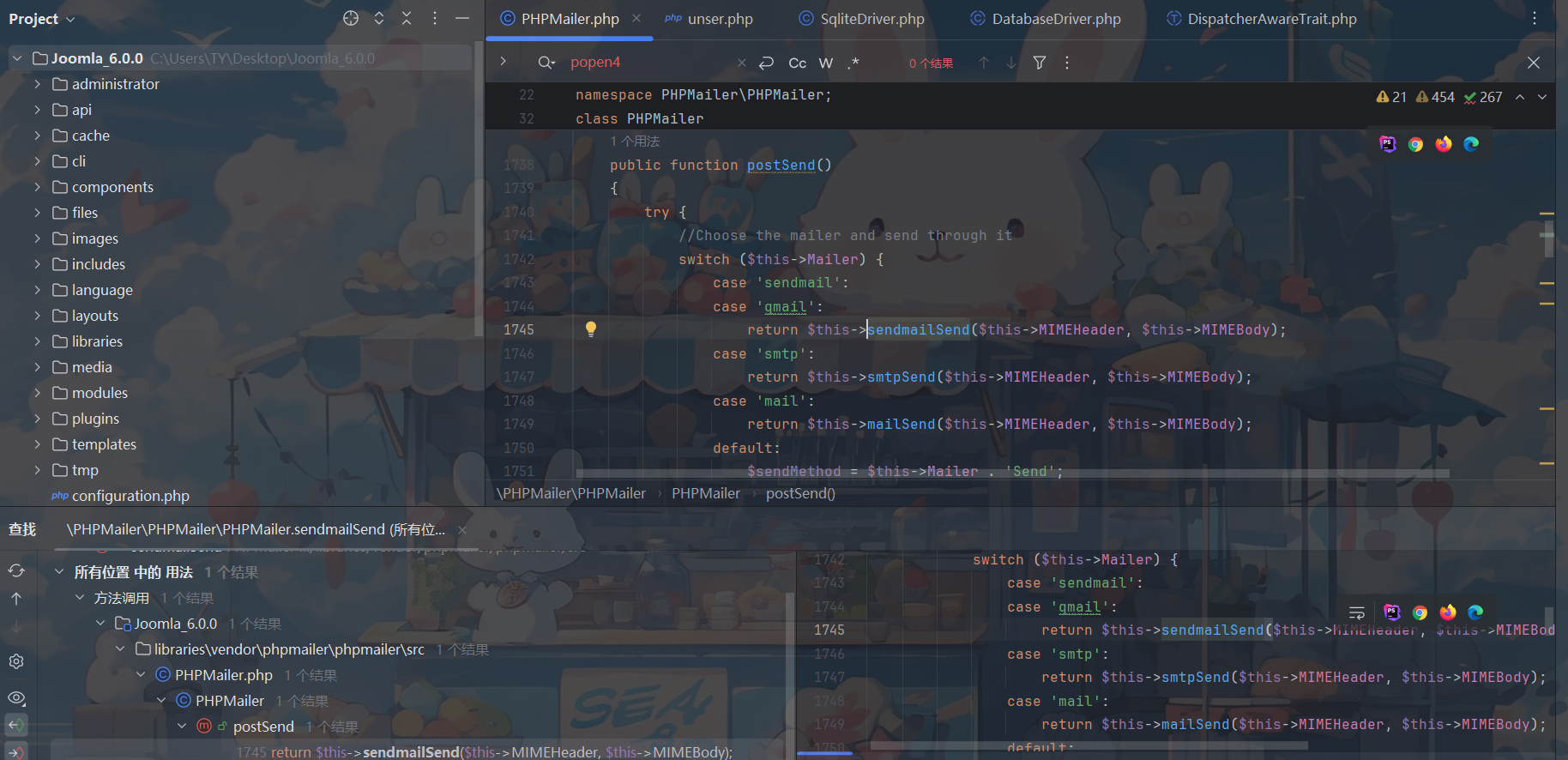
Task: Switch to the DatabaseDriver.php tab
Action: [1056, 19]
